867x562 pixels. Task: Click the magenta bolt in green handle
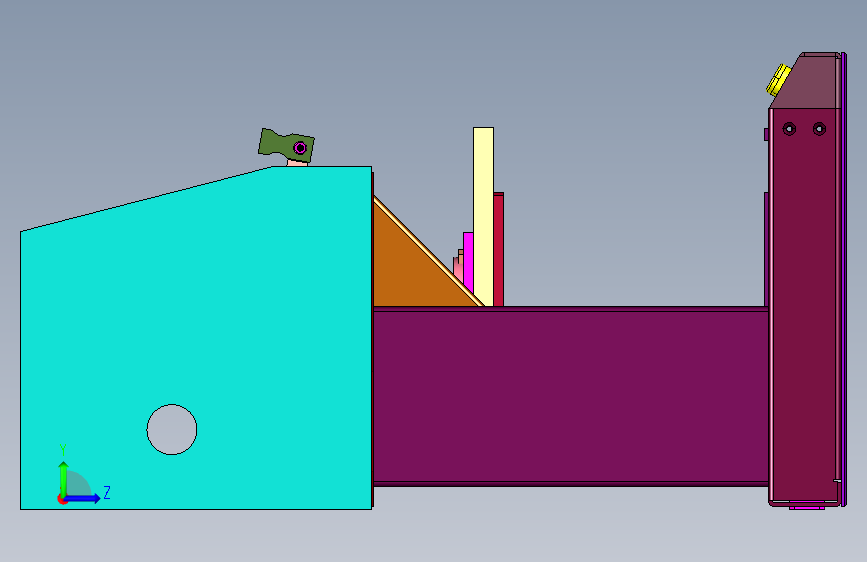300,148
